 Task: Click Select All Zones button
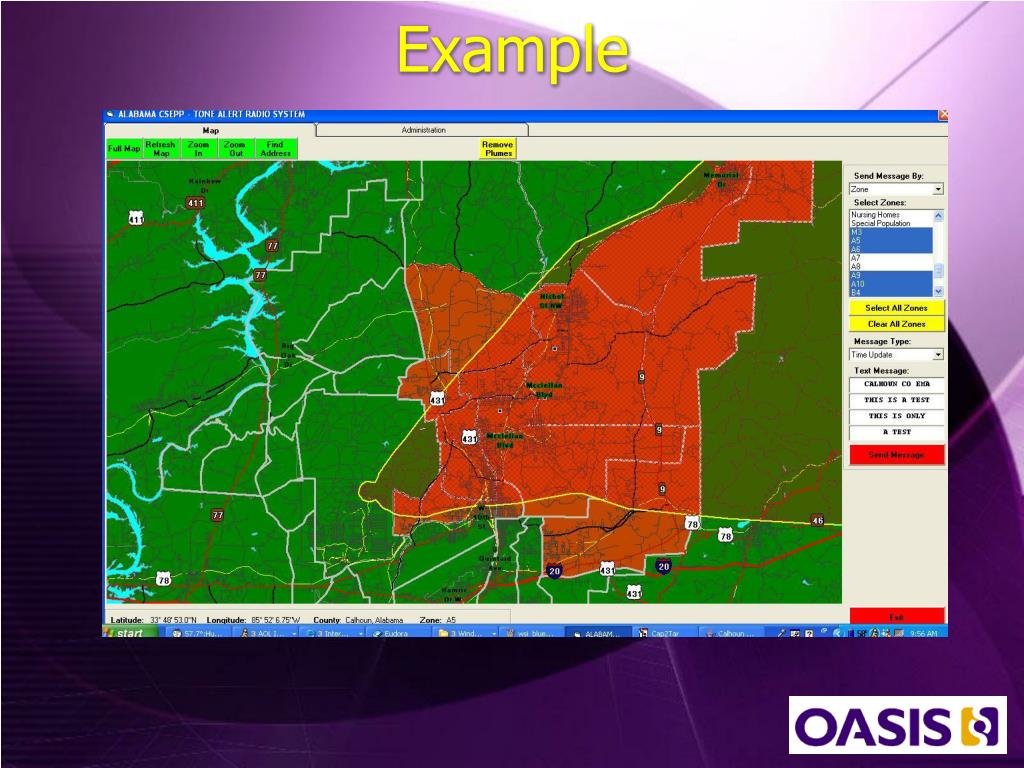(897, 308)
